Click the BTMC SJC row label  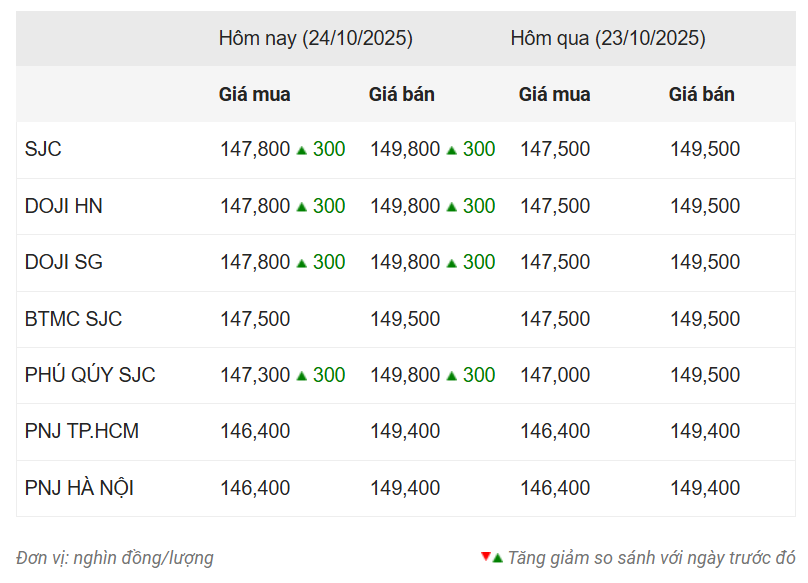click(73, 319)
